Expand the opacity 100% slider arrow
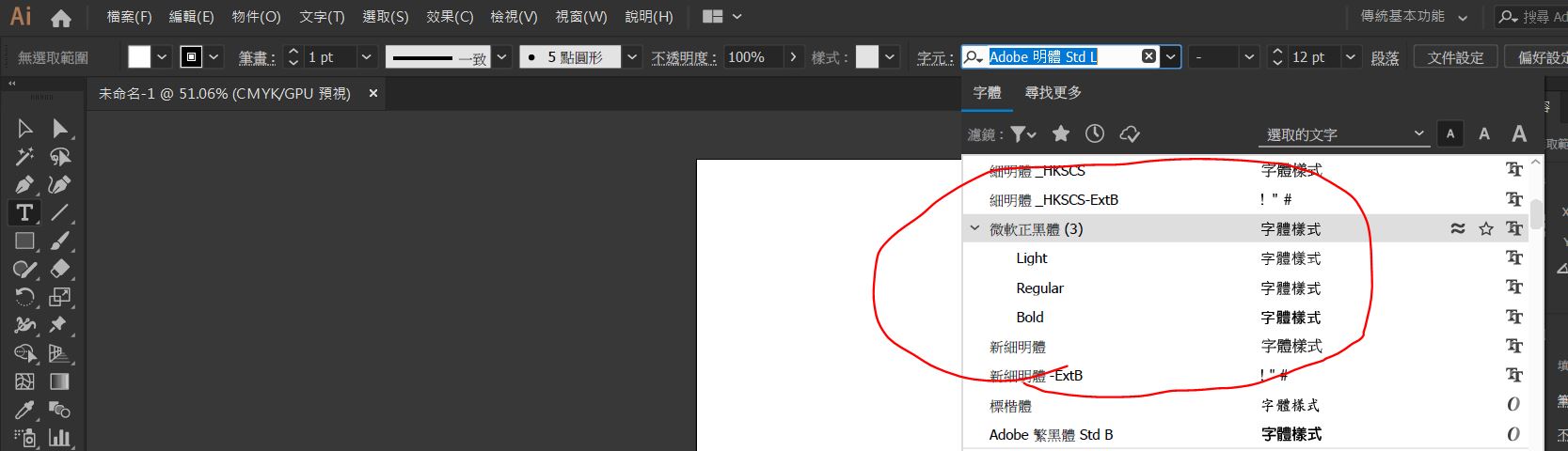 pos(794,56)
